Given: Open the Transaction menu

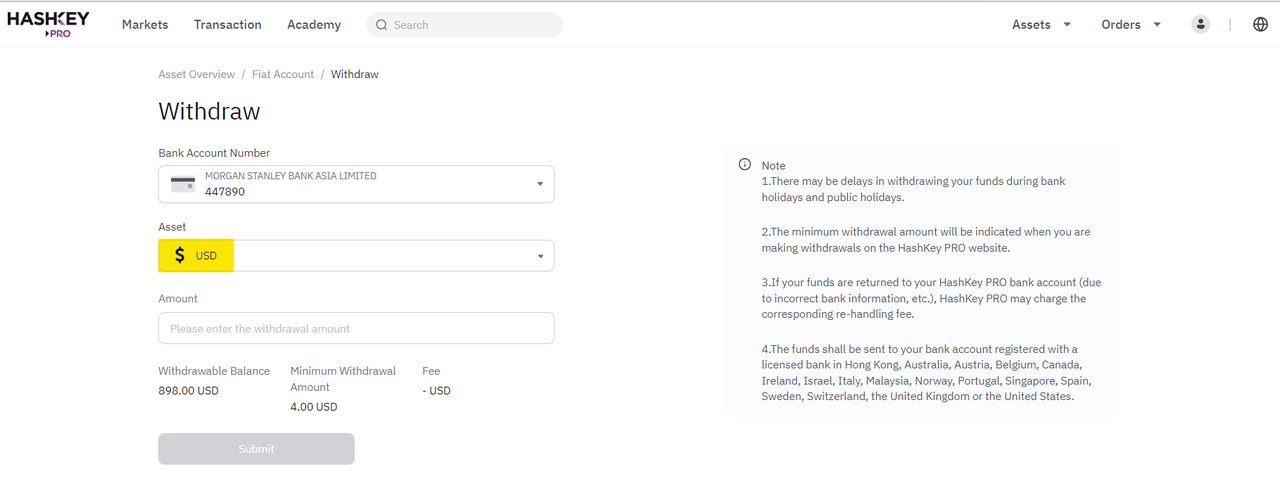Looking at the screenshot, I should click(x=228, y=24).
